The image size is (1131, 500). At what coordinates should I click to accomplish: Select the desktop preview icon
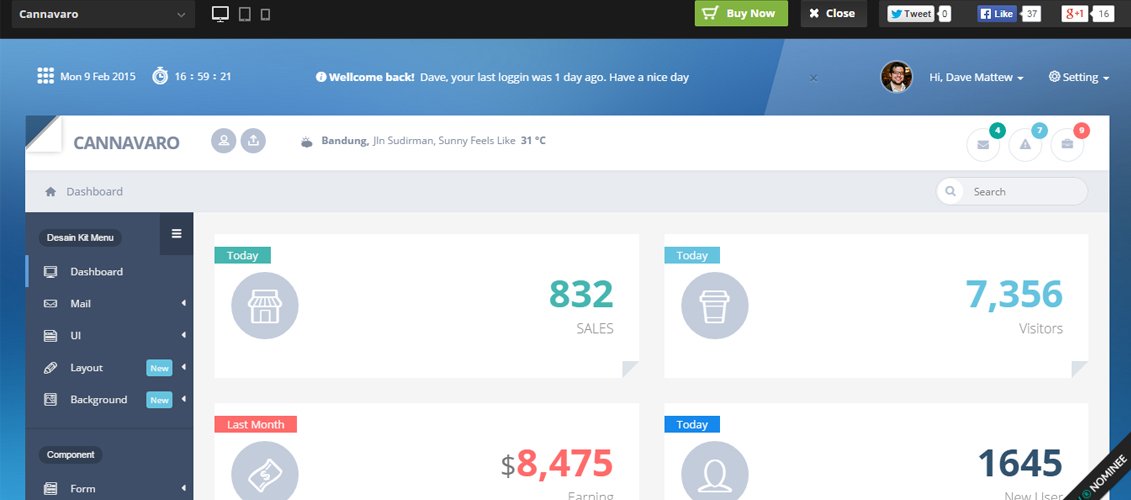tap(221, 14)
